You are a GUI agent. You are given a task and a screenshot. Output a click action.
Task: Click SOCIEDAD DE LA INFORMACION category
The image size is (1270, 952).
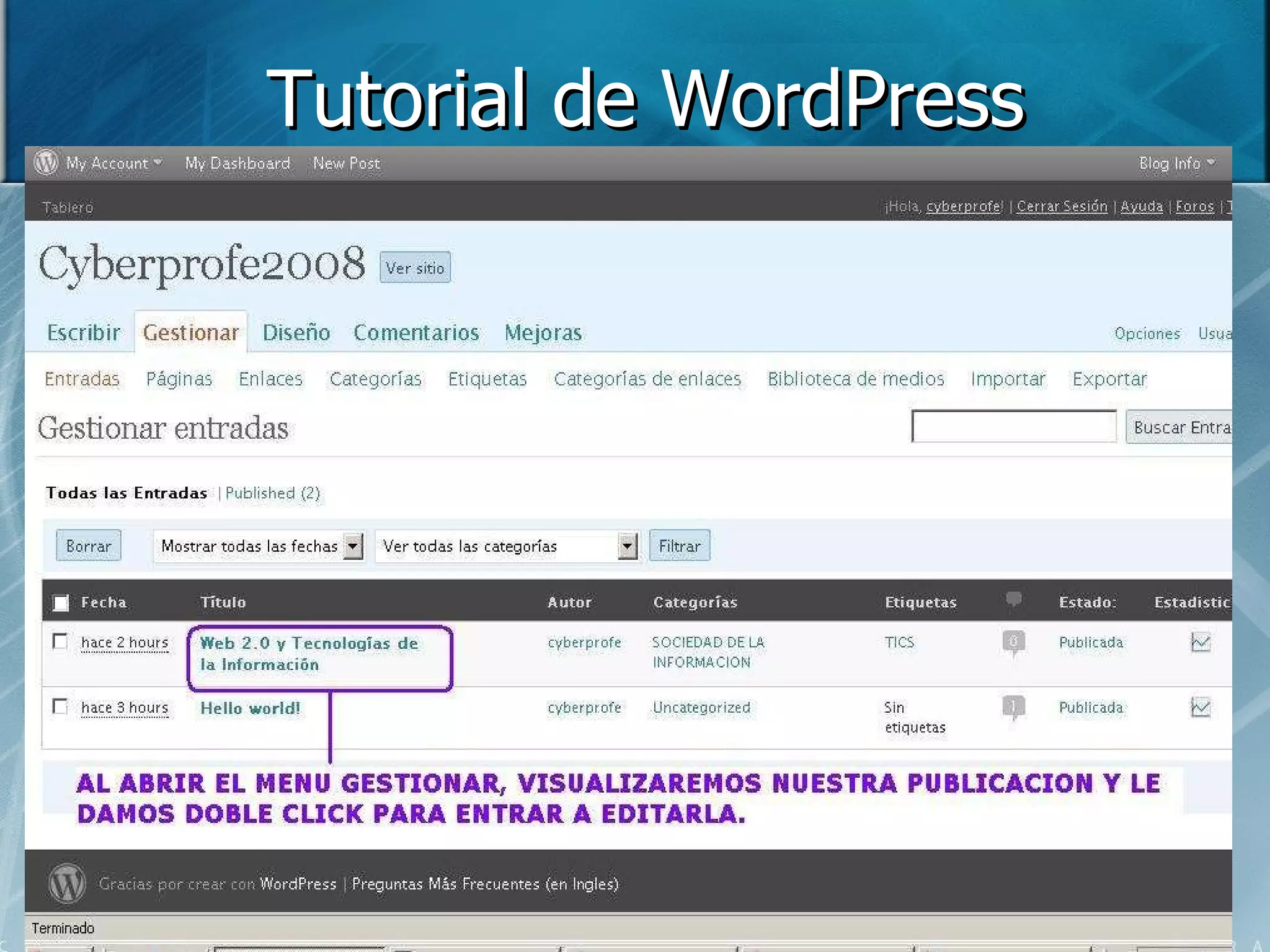708,652
